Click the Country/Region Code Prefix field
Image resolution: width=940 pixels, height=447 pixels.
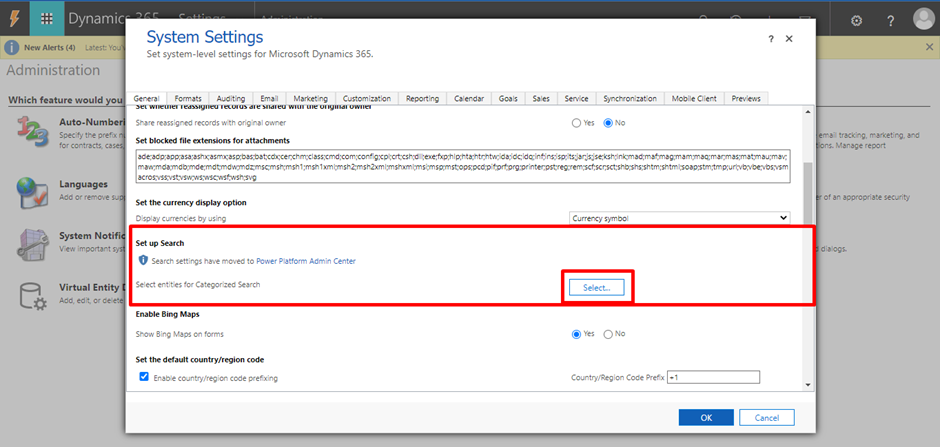point(713,377)
